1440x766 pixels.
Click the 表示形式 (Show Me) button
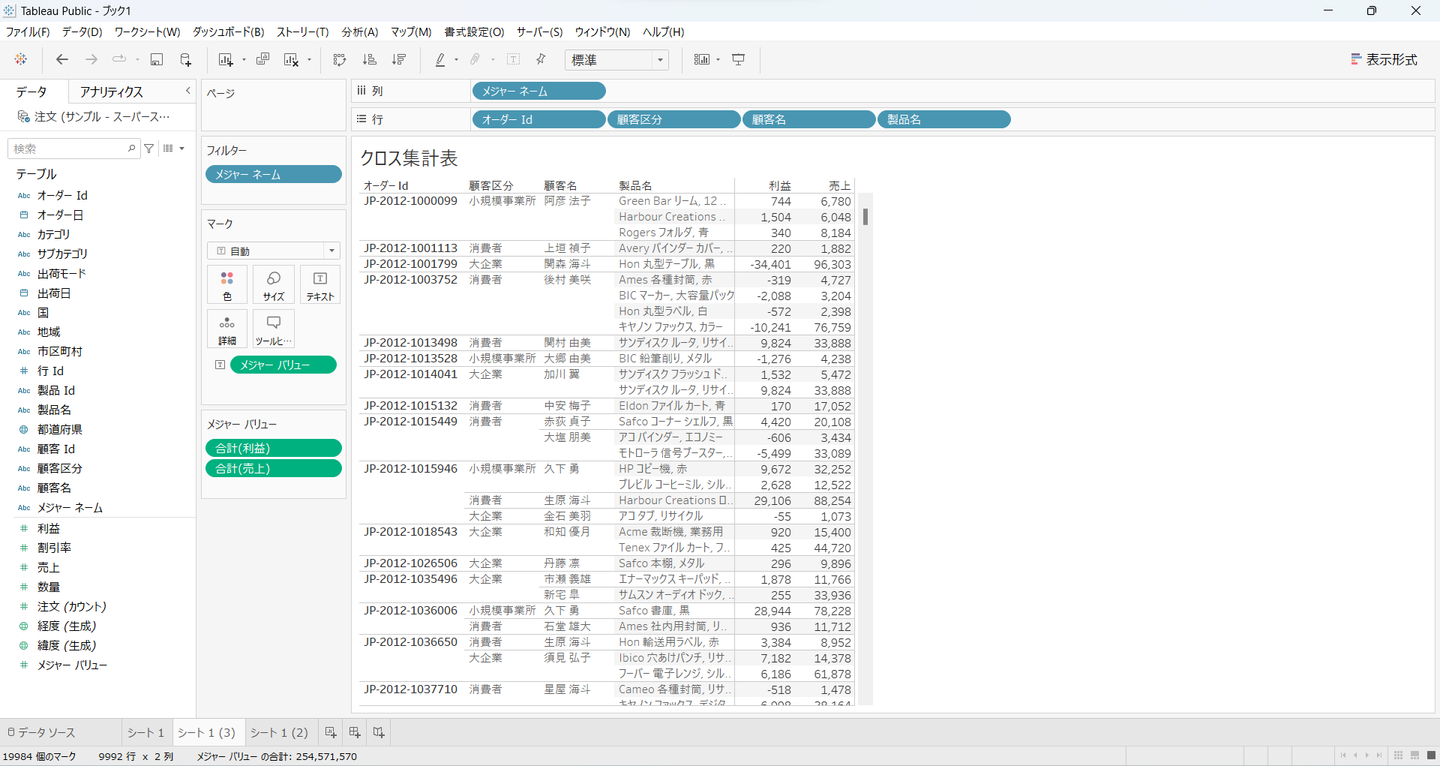pos(1383,60)
